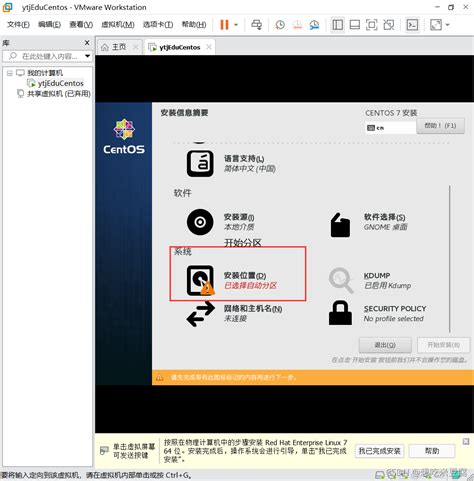Open the 虚拟机(M) menu
Image resolution: width=474 pixels, height=481 pixels.
pyautogui.click(x=118, y=25)
